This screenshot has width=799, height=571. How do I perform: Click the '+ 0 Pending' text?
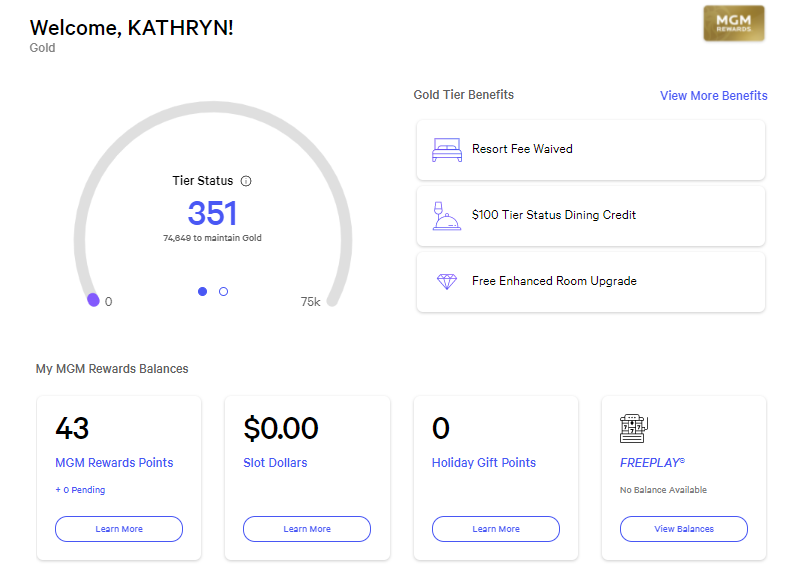click(80, 490)
